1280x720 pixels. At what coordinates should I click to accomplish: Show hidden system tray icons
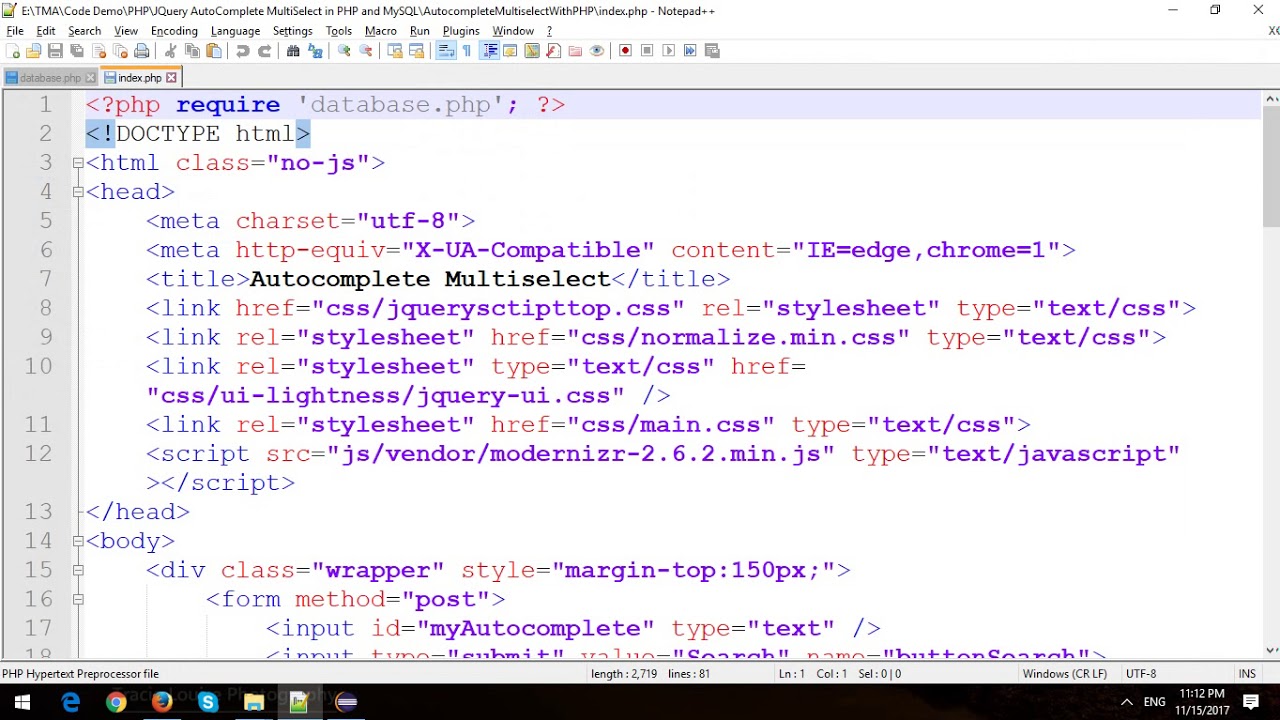click(1126, 702)
